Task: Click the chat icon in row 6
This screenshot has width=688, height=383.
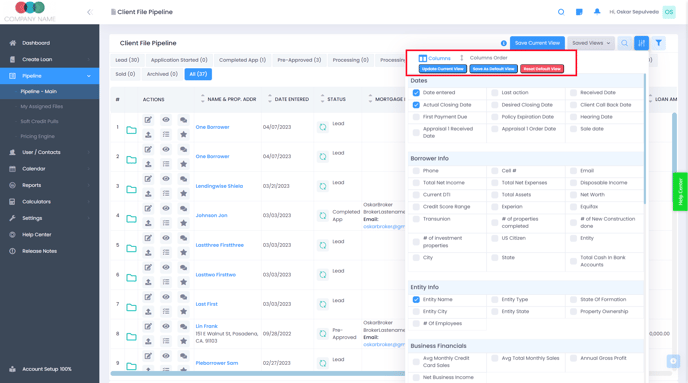Action: [183, 267]
